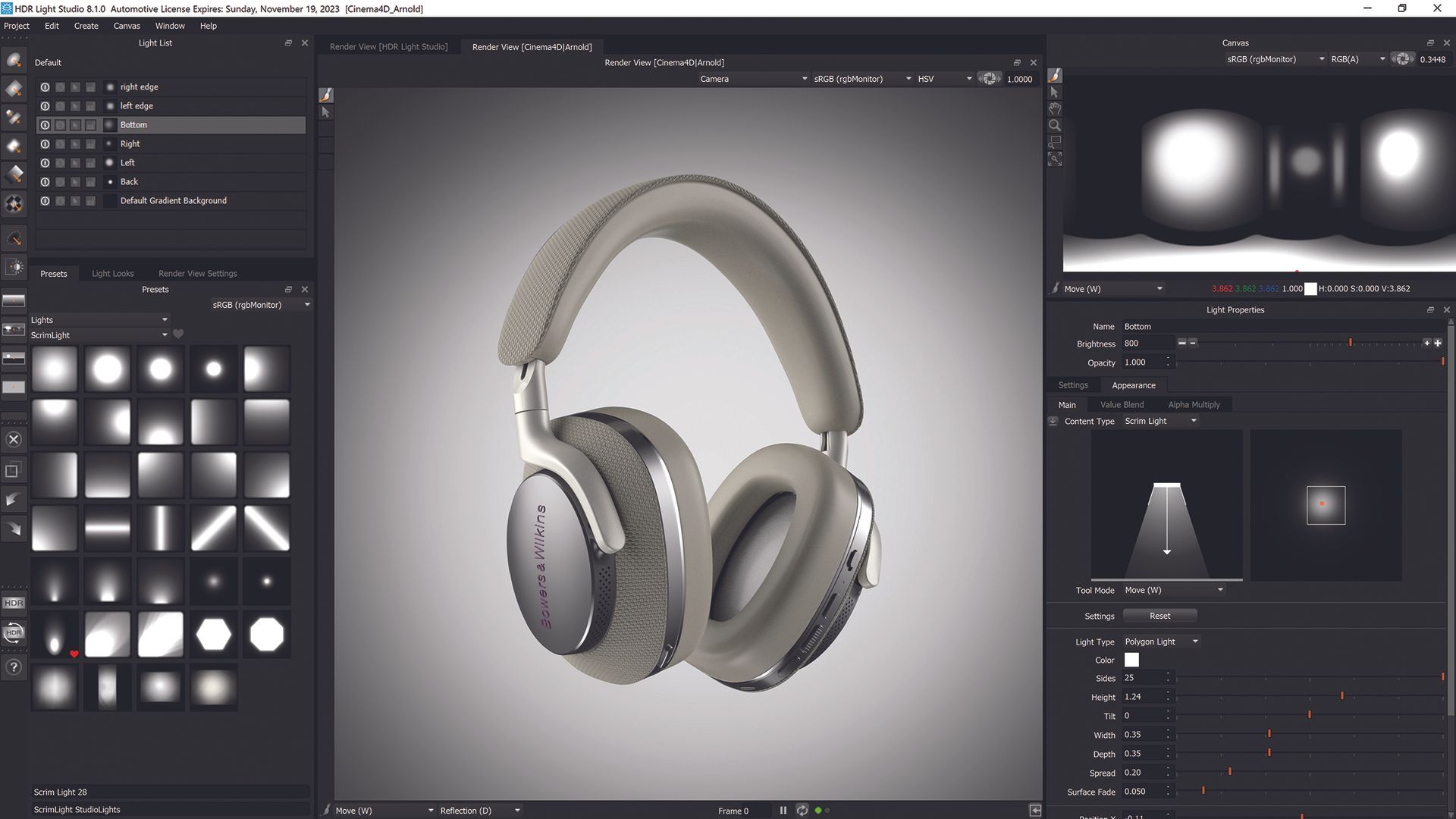The width and height of the screenshot is (1456, 819).
Task: Select the hexagon scrim light preset thumbnail
Action: [x=213, y=634]
